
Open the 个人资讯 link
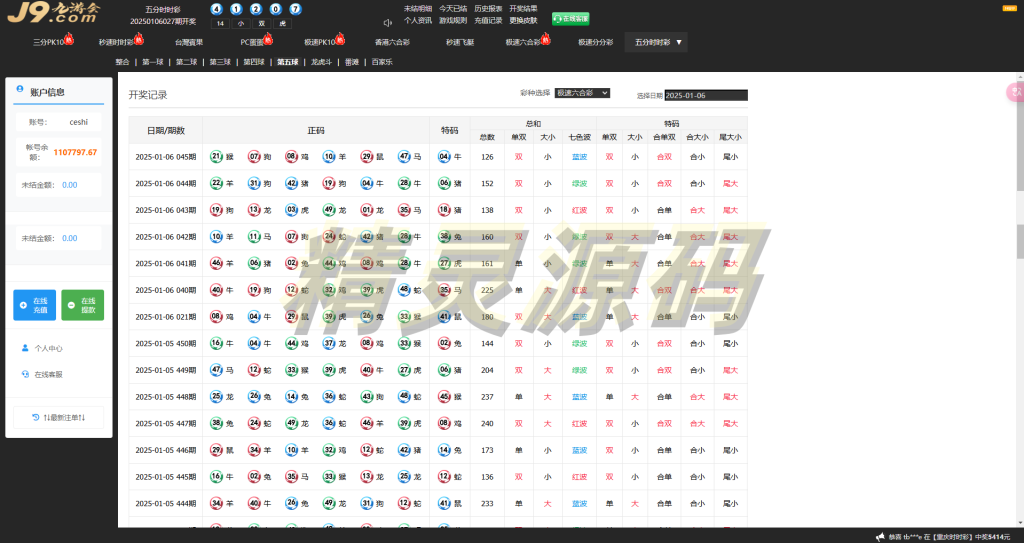point(418,21)
